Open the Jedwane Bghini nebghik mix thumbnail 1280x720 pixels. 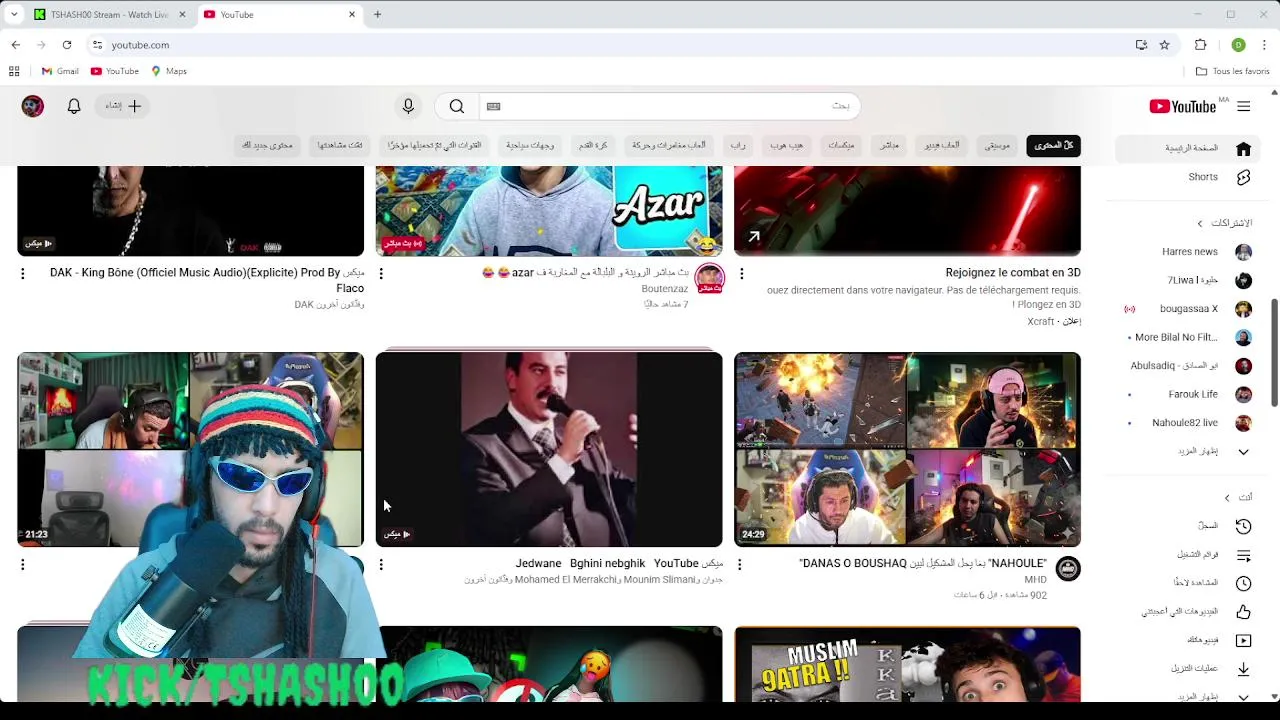point(549,449)
